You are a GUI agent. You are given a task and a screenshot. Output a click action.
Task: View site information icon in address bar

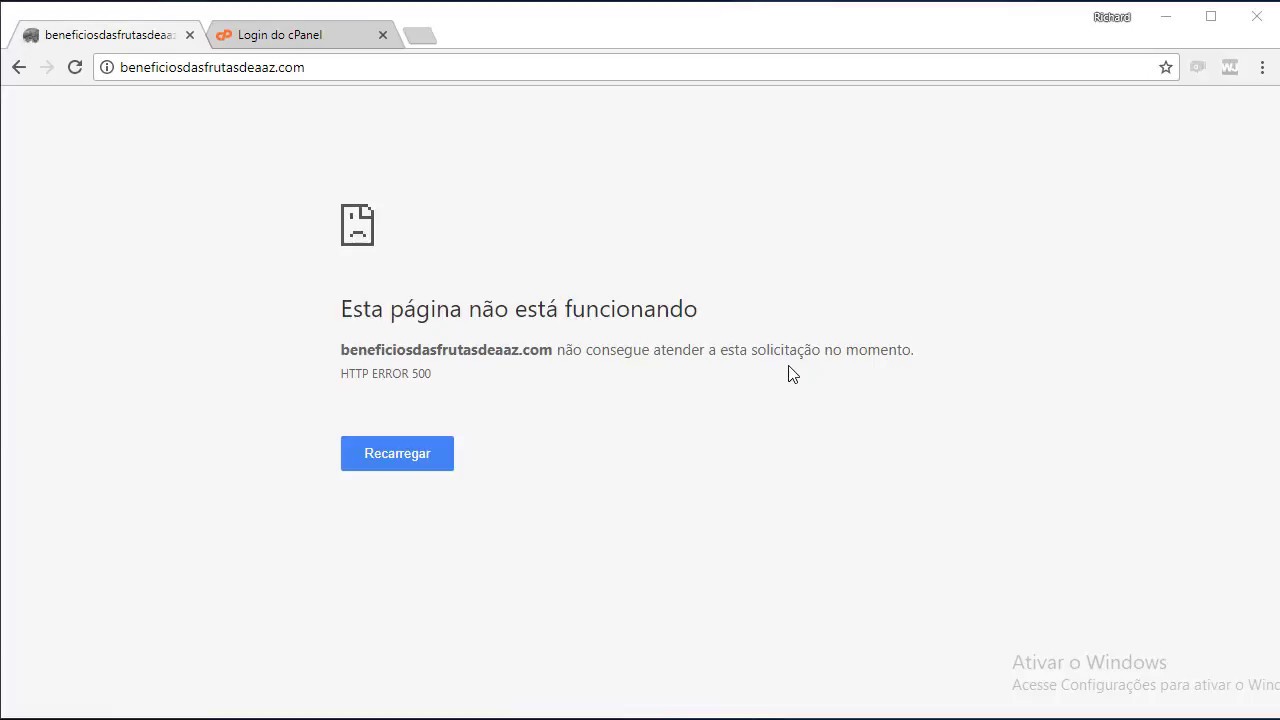(107, 67)
